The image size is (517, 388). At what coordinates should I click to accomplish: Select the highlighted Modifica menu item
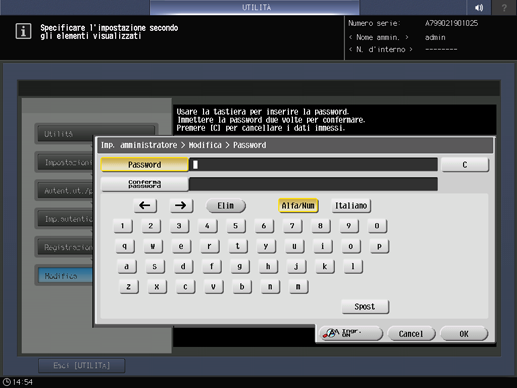[x=65, y=276]
